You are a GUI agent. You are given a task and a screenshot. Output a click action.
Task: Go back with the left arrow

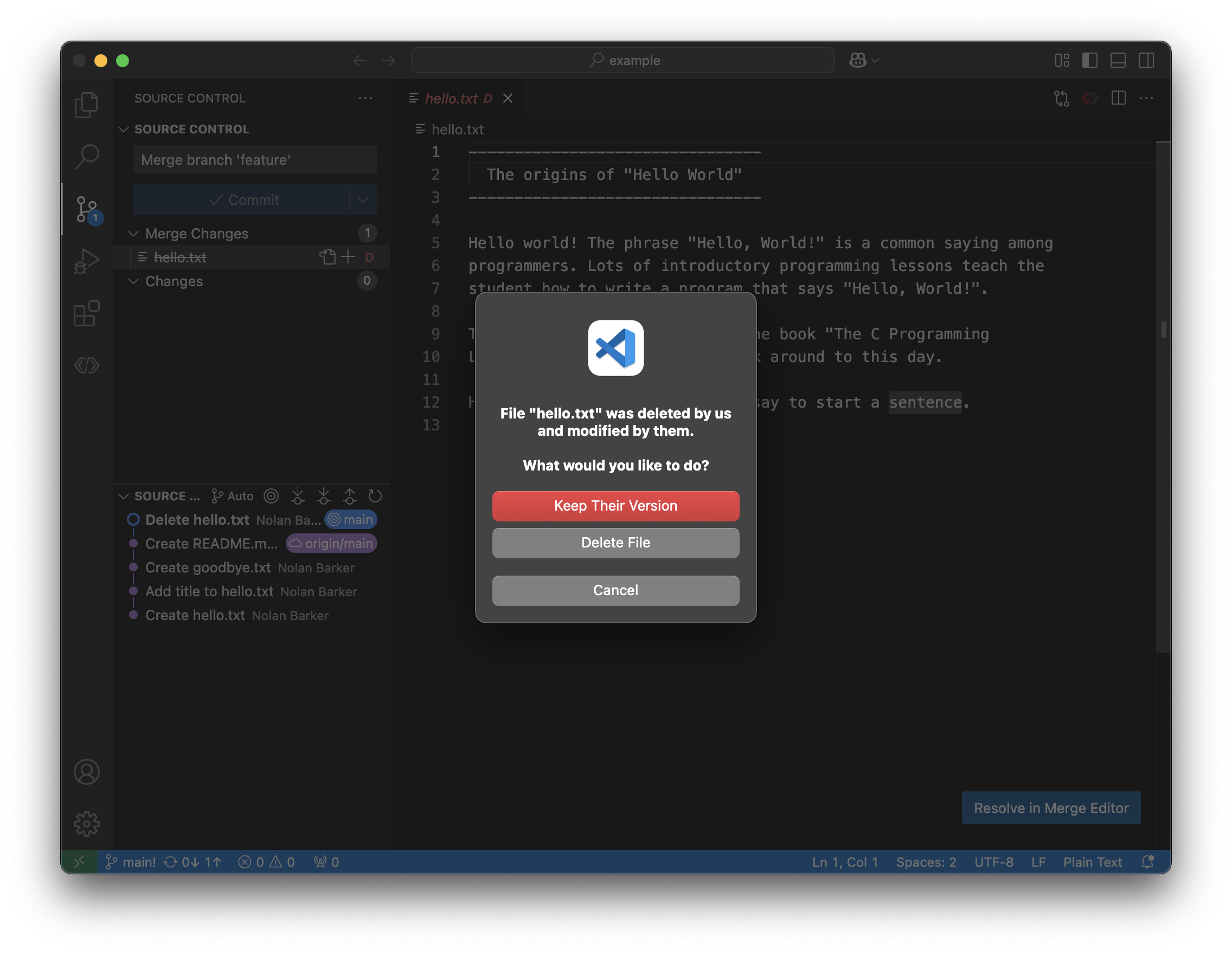click(360, 60)
